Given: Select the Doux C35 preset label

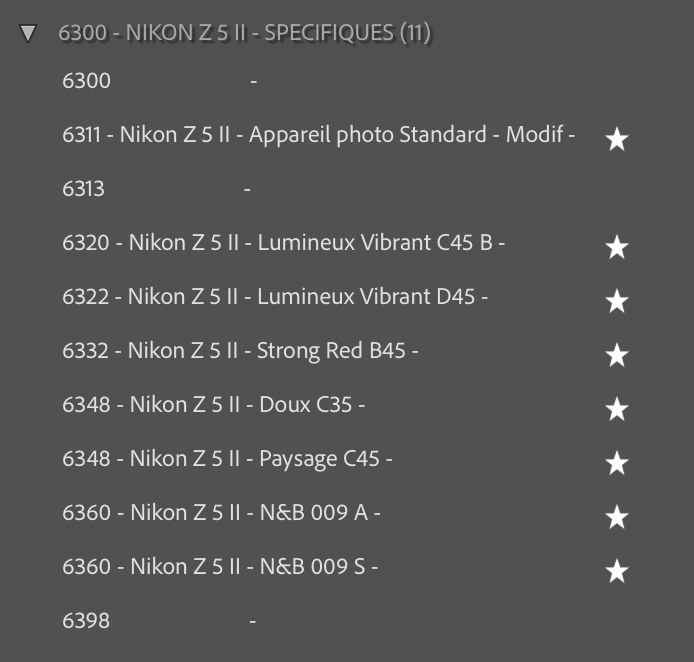Looking at the screenshot, I should [x=213, y=405].
